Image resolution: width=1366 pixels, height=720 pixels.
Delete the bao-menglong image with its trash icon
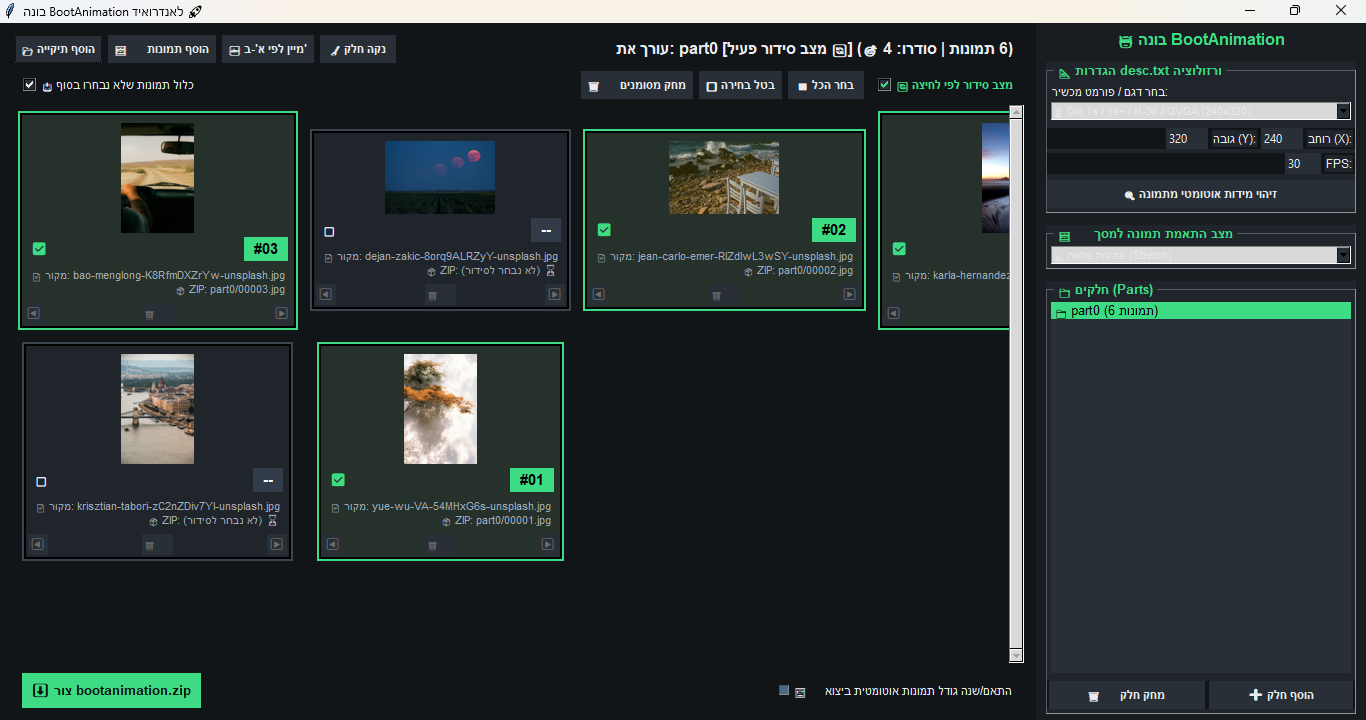pos(149,313)
